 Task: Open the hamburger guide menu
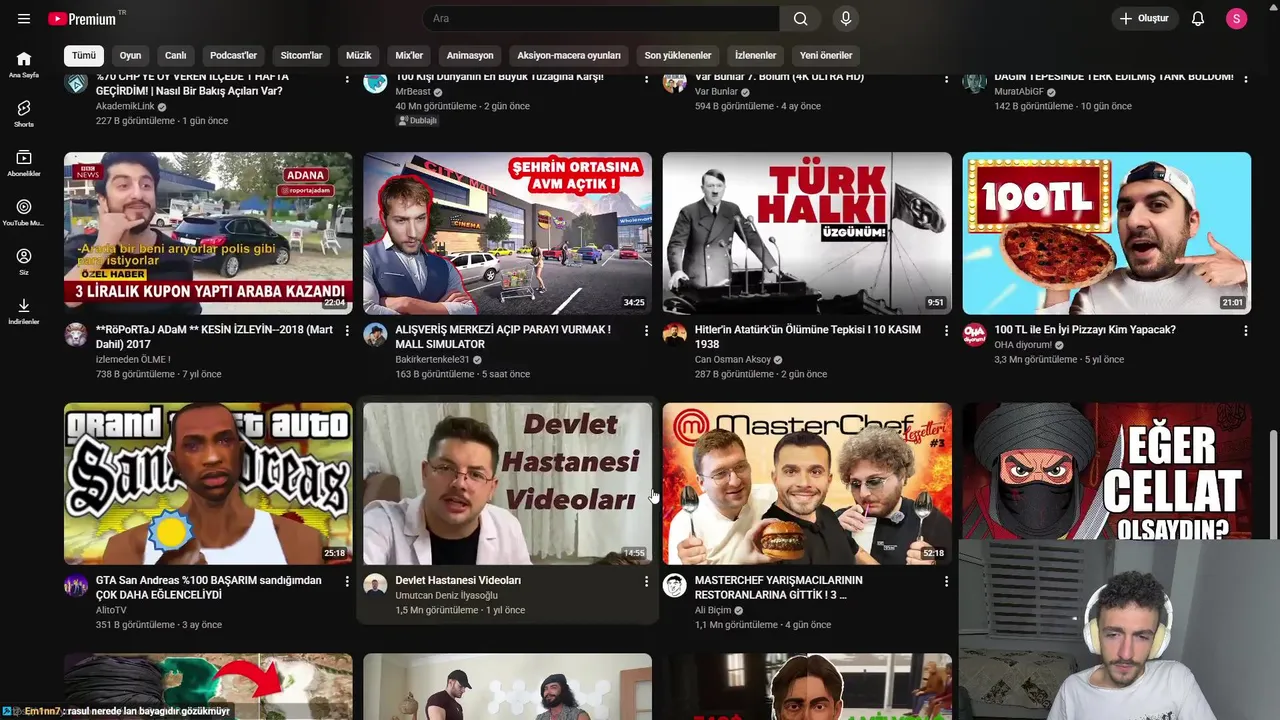click(24, 19)
